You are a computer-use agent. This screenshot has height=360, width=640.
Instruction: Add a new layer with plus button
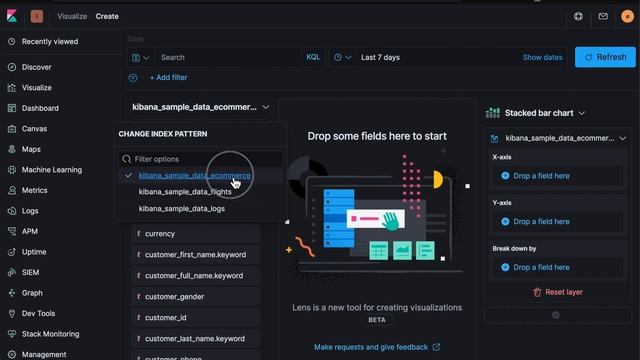[556, 315]
